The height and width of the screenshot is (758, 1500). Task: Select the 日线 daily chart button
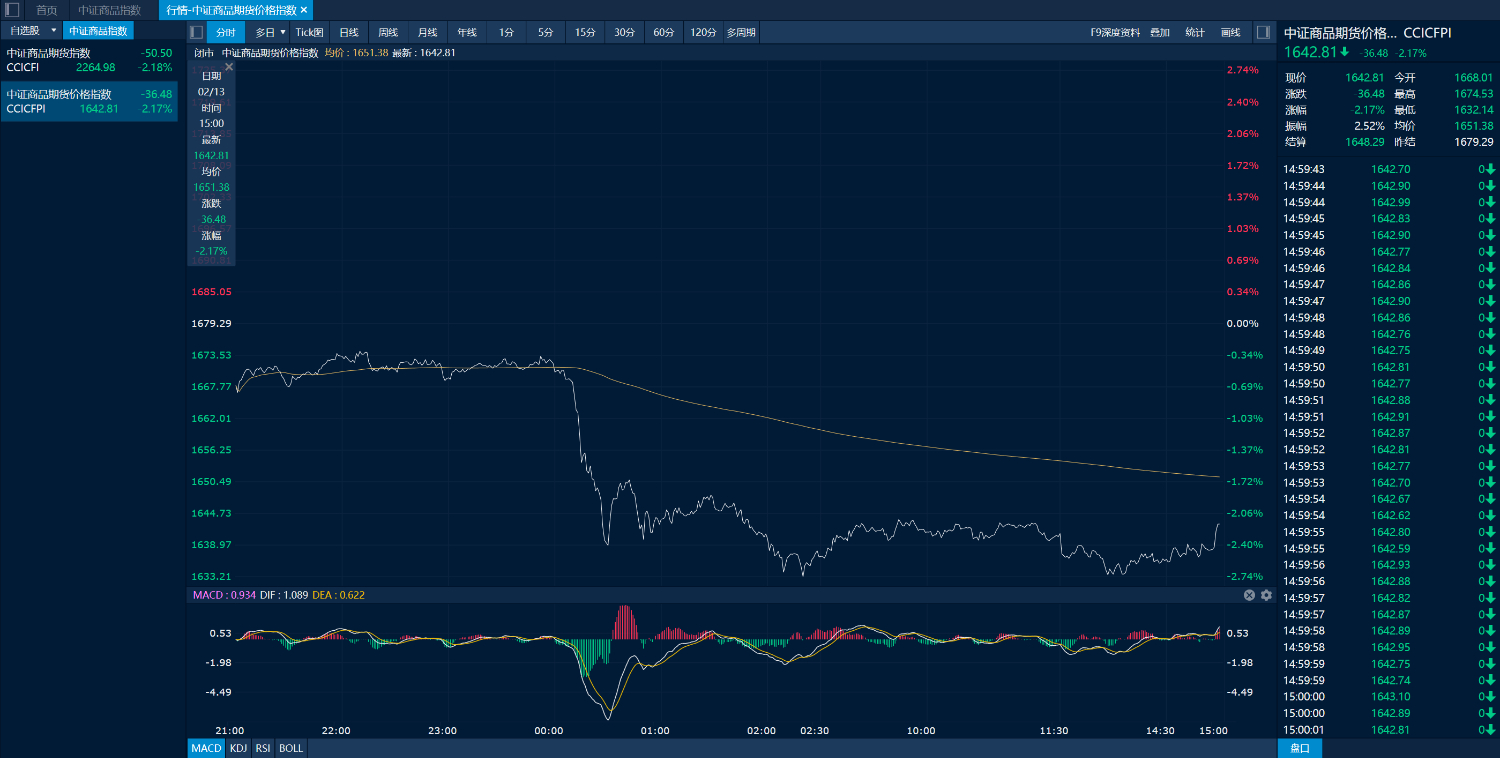coord(348,32)
